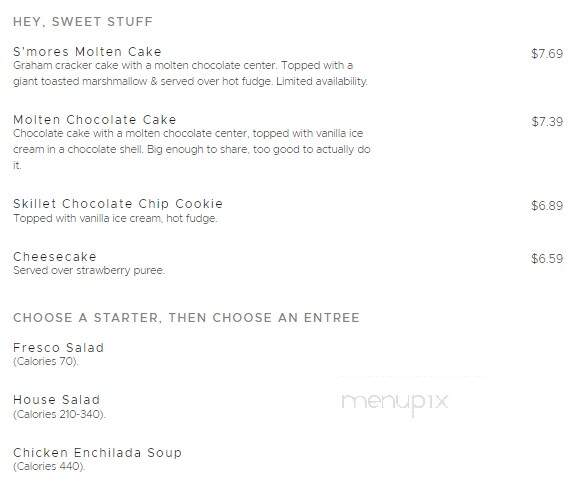Pick the House Salad starter

pos(57,399)
